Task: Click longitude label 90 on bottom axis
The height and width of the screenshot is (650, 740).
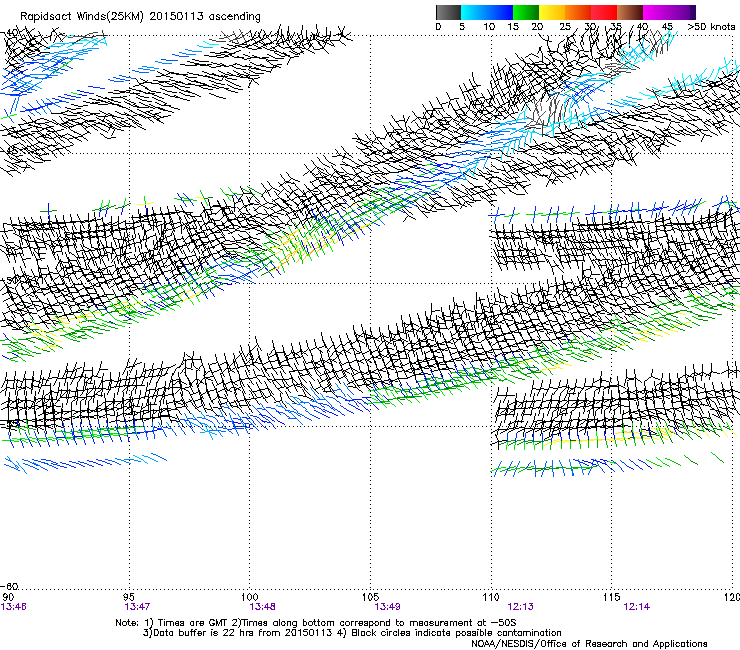Action: [x=8, y=597]
